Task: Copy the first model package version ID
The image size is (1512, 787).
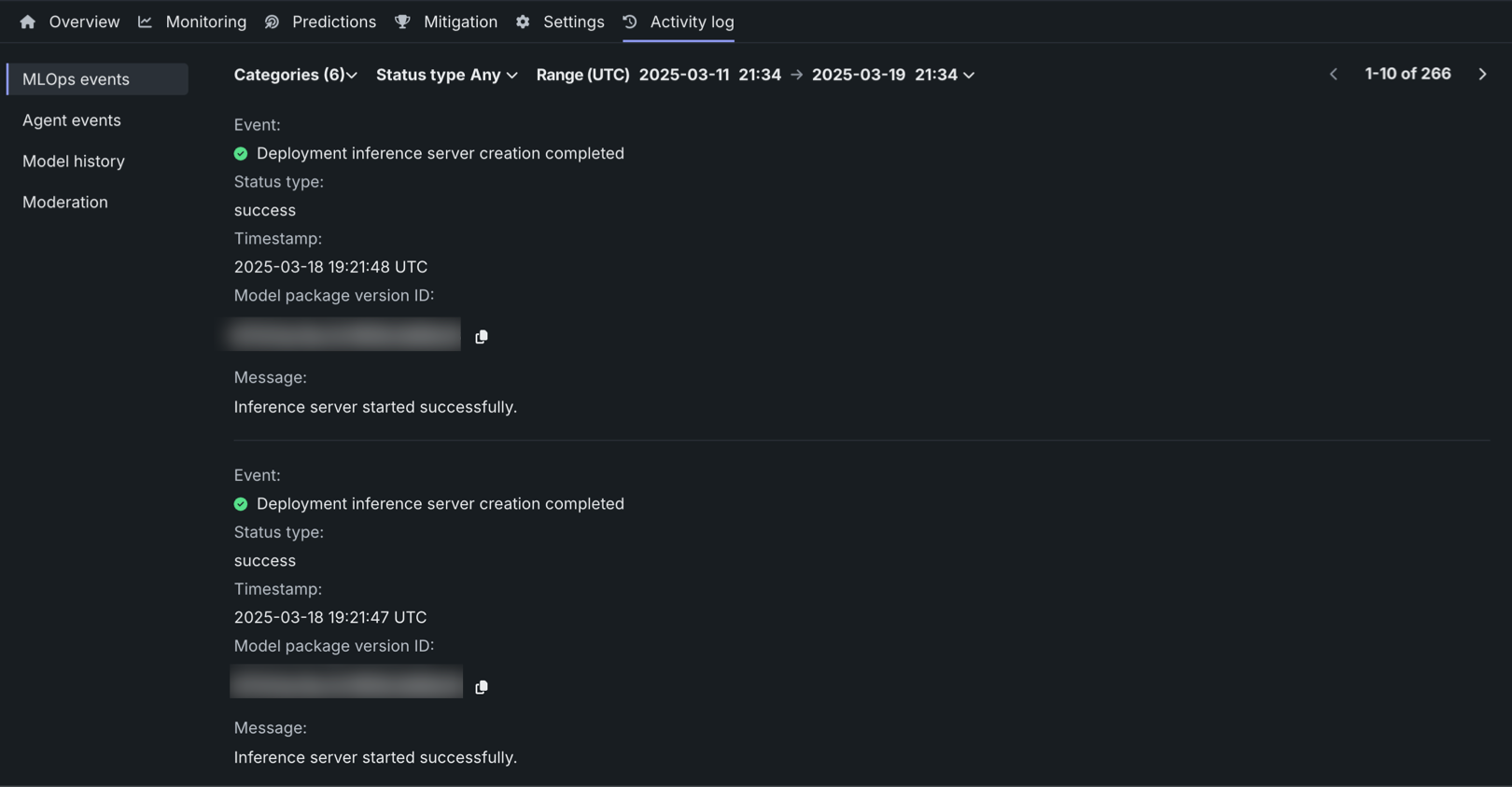Action: tap(482, 337)
